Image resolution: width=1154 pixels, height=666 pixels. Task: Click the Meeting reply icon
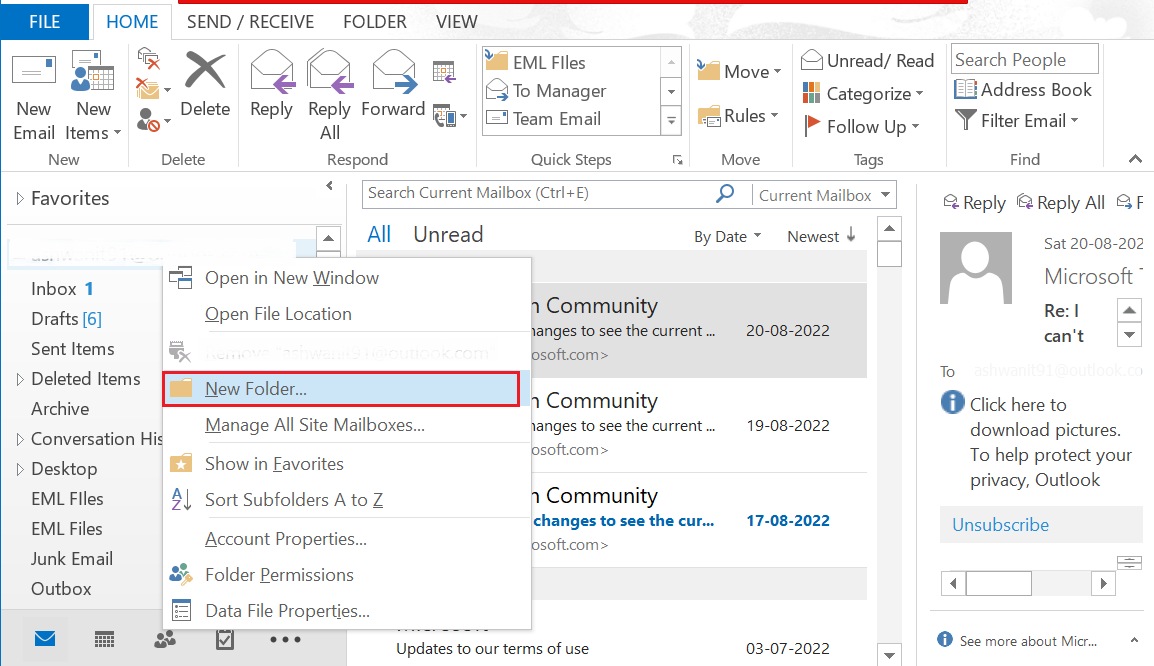point(444,72)
